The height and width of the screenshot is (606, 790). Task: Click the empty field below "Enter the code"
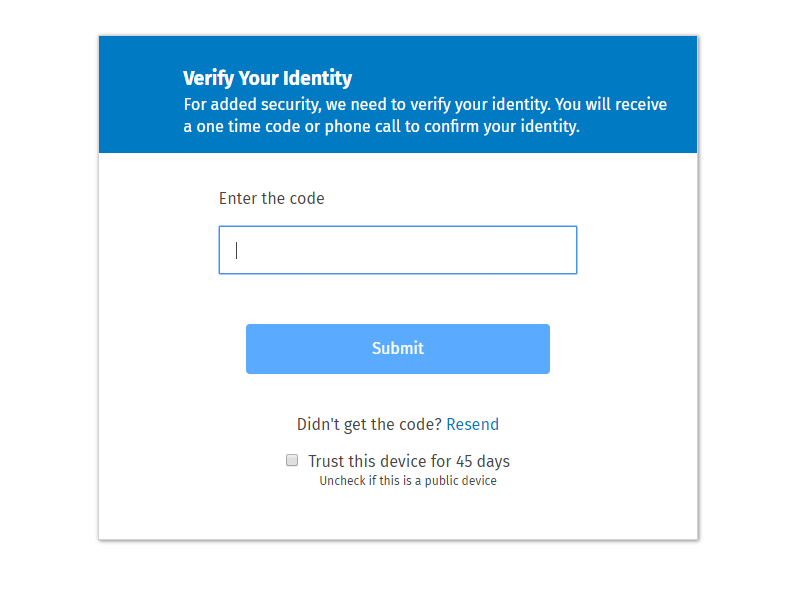(x=398, y=250)
